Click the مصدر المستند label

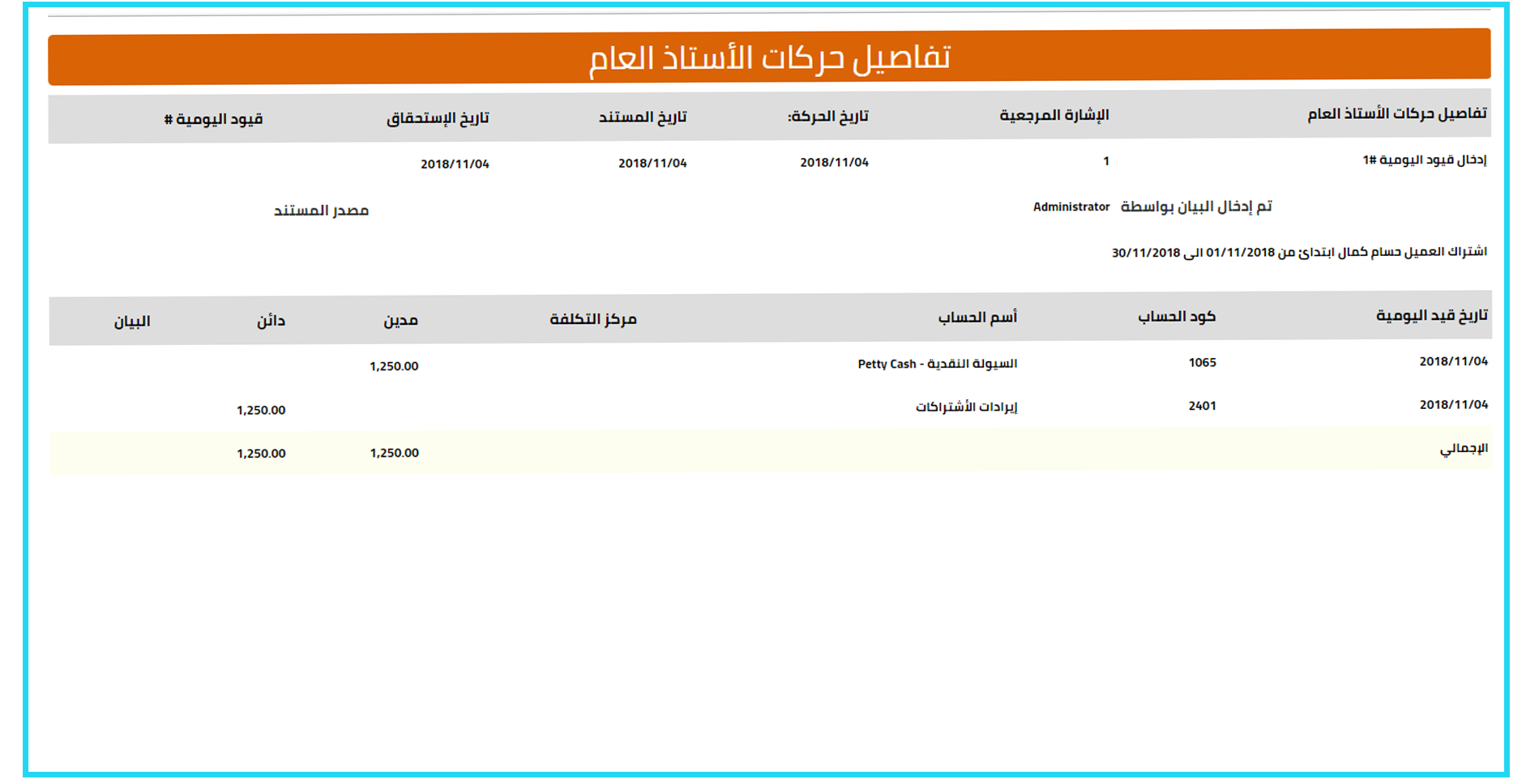click(321, 211)
